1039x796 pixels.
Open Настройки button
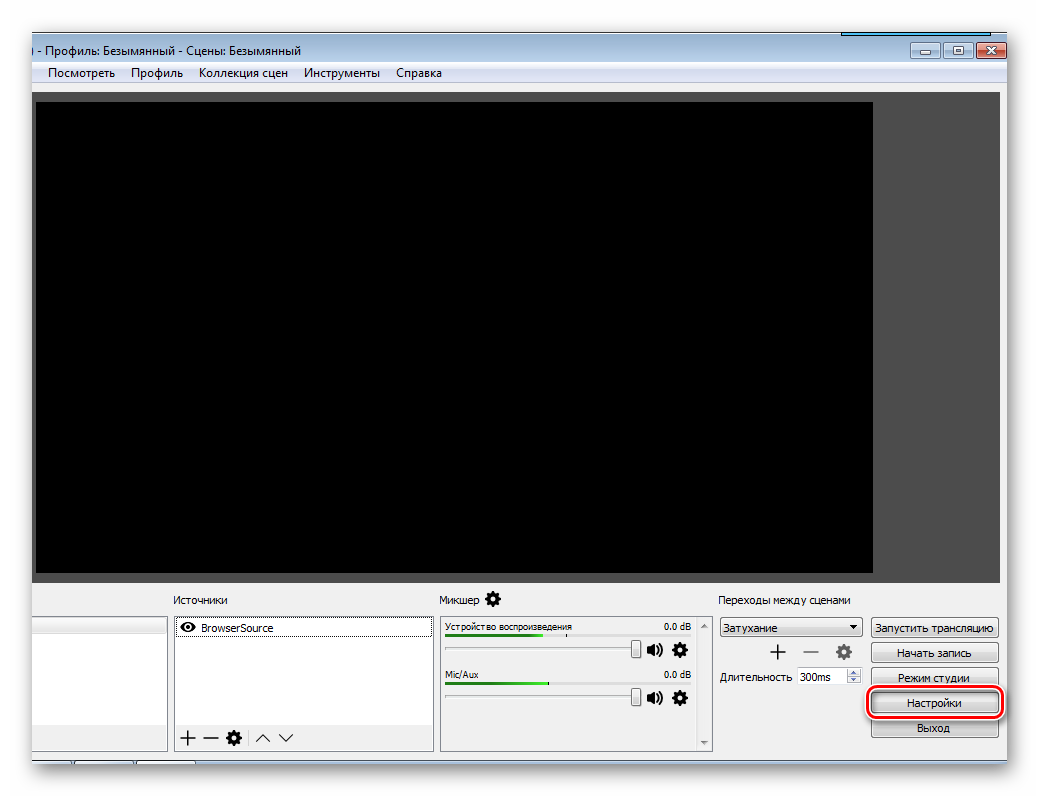click(934, 703)
